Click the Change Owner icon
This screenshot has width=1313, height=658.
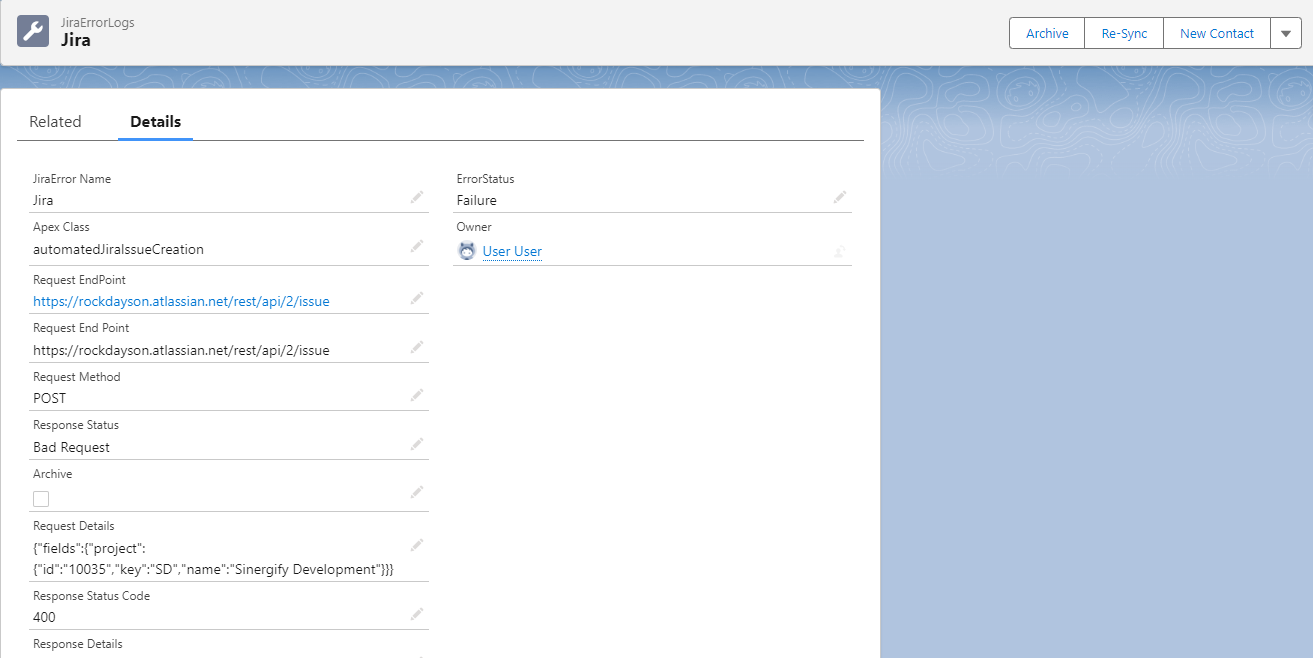tap(840, 252)
